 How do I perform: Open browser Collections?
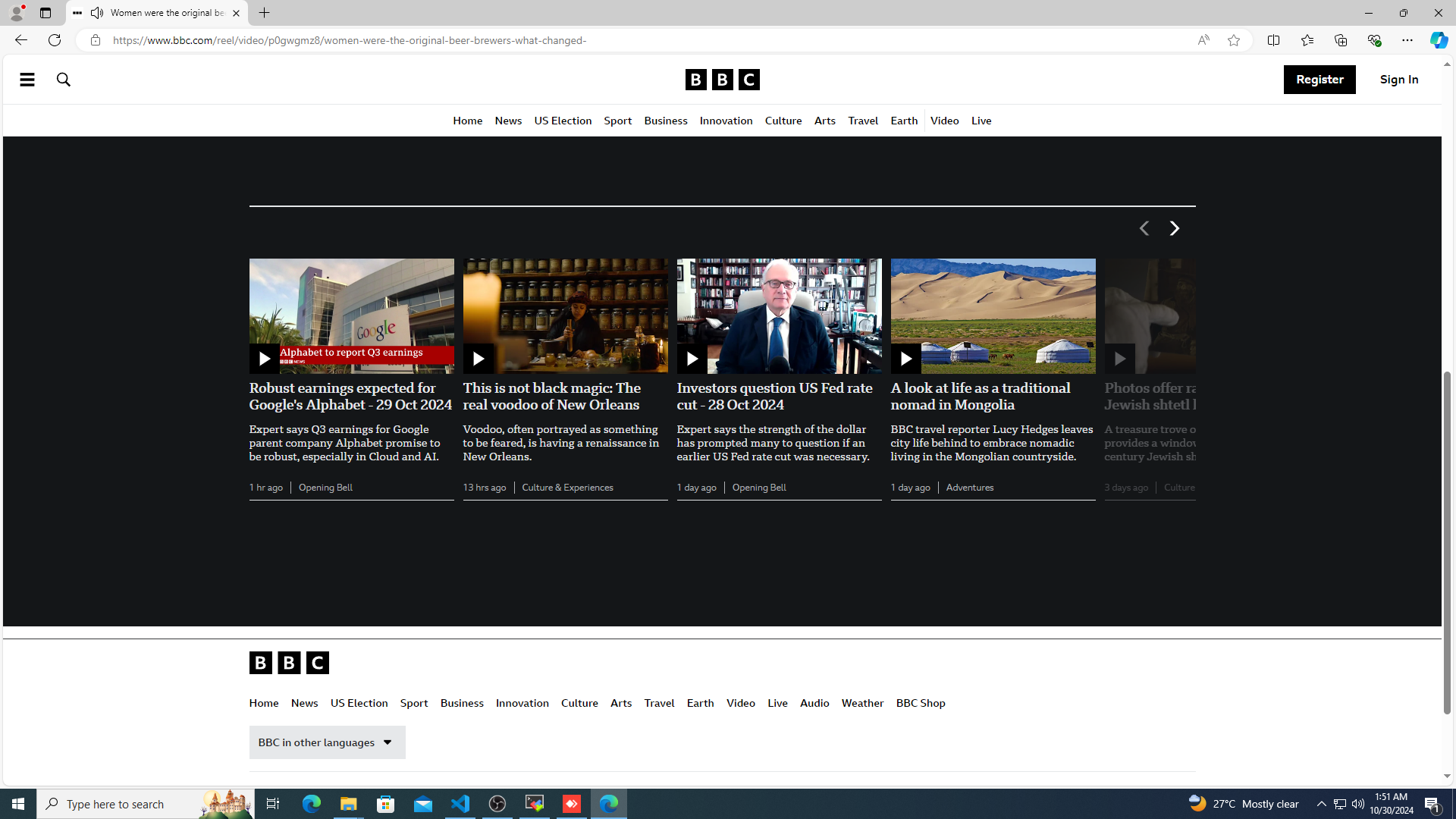[1340, 40]
